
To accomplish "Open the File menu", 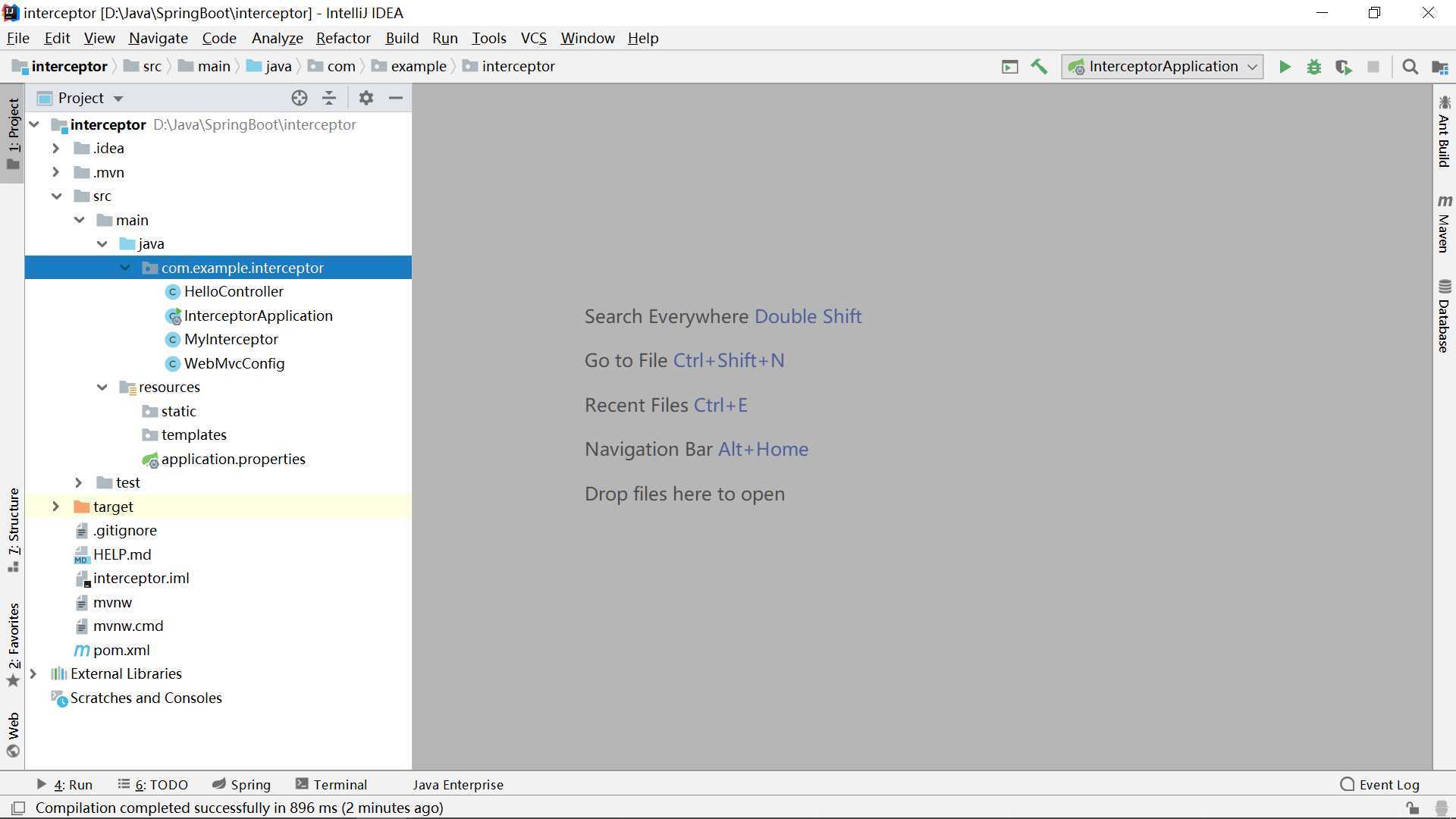I will click(18, 38).
